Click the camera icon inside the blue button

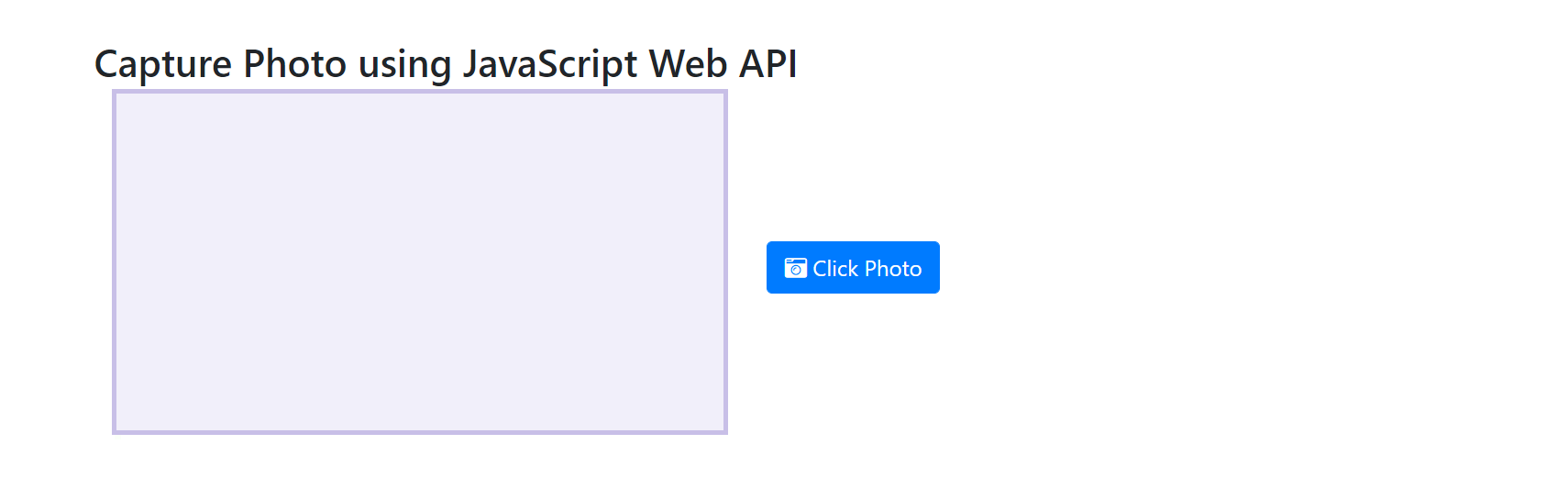click(x=795, y=268)
